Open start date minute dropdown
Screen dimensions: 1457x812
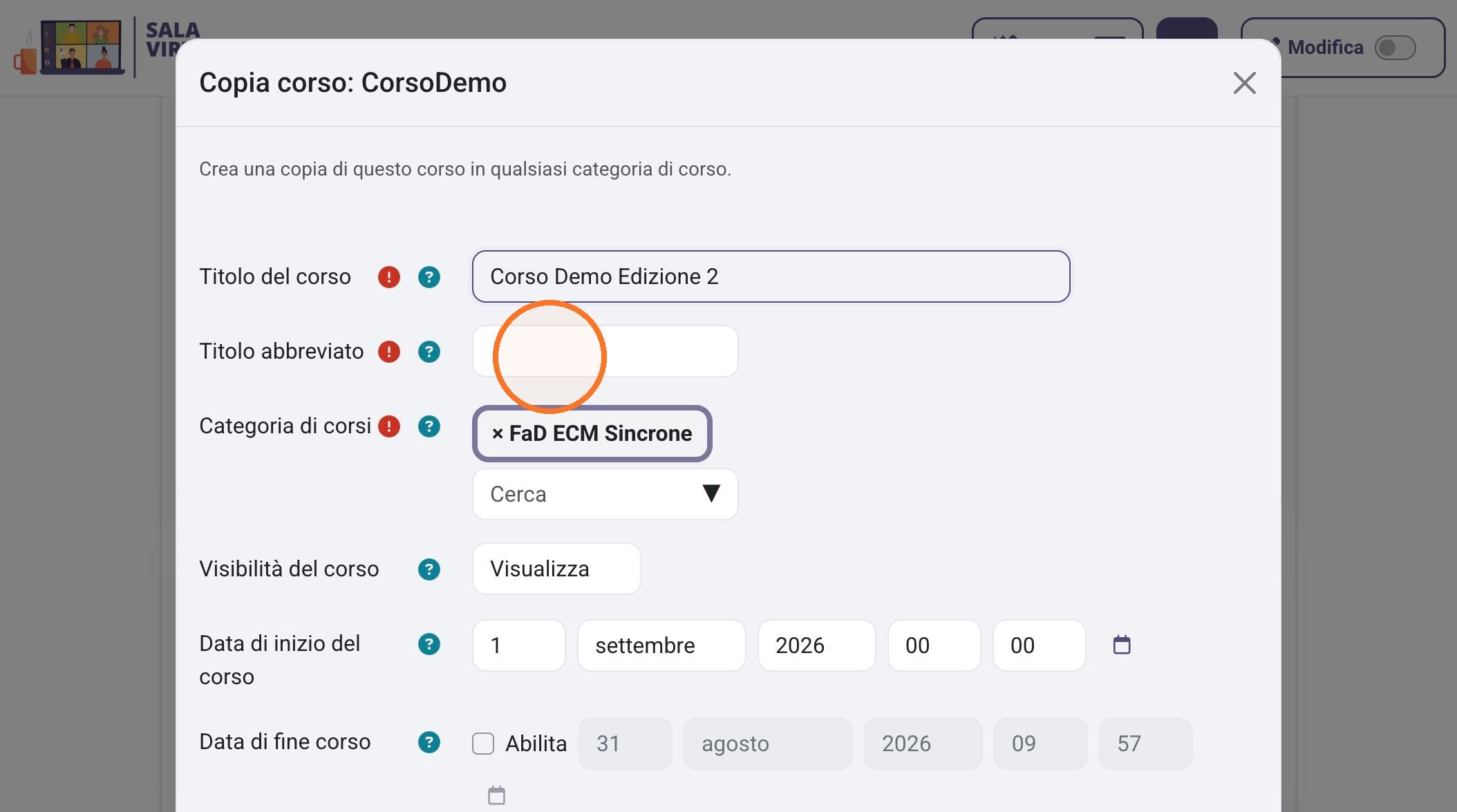(x=1039, y=645)
